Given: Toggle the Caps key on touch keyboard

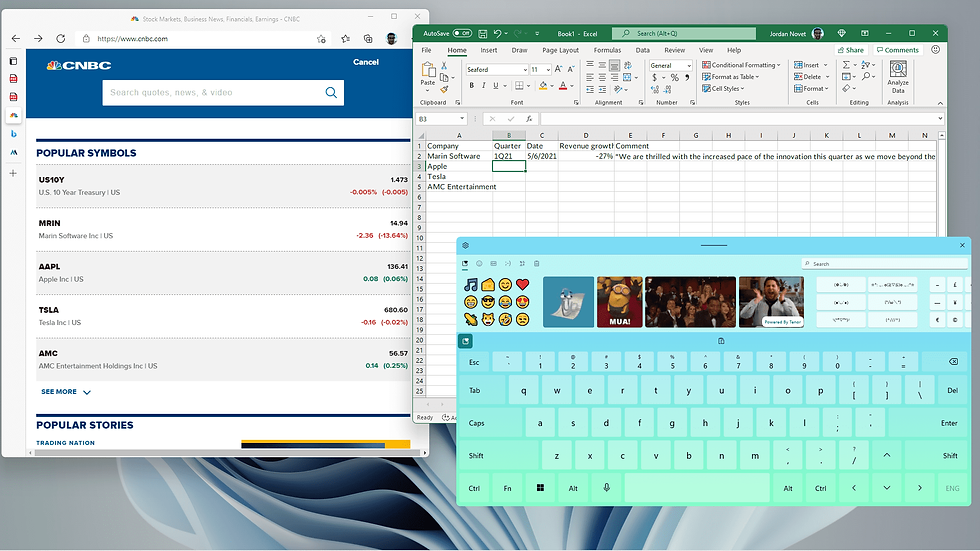Looking at the screenshot, I should click(x=490, y=423).
